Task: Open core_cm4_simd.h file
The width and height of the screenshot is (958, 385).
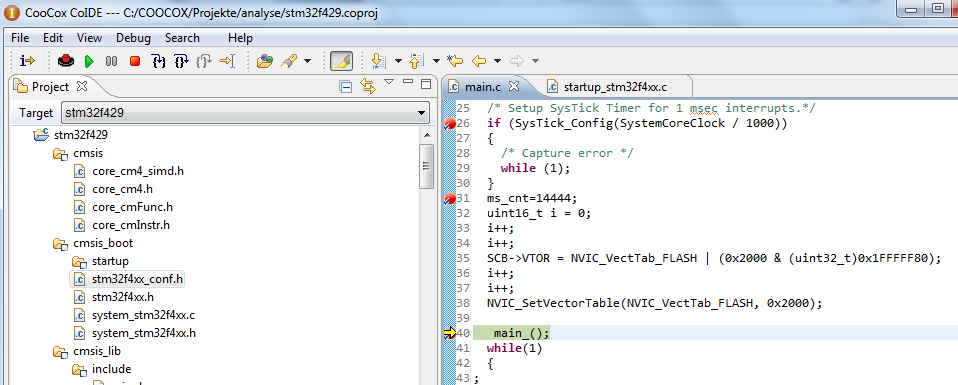Action: pos(138,171)
